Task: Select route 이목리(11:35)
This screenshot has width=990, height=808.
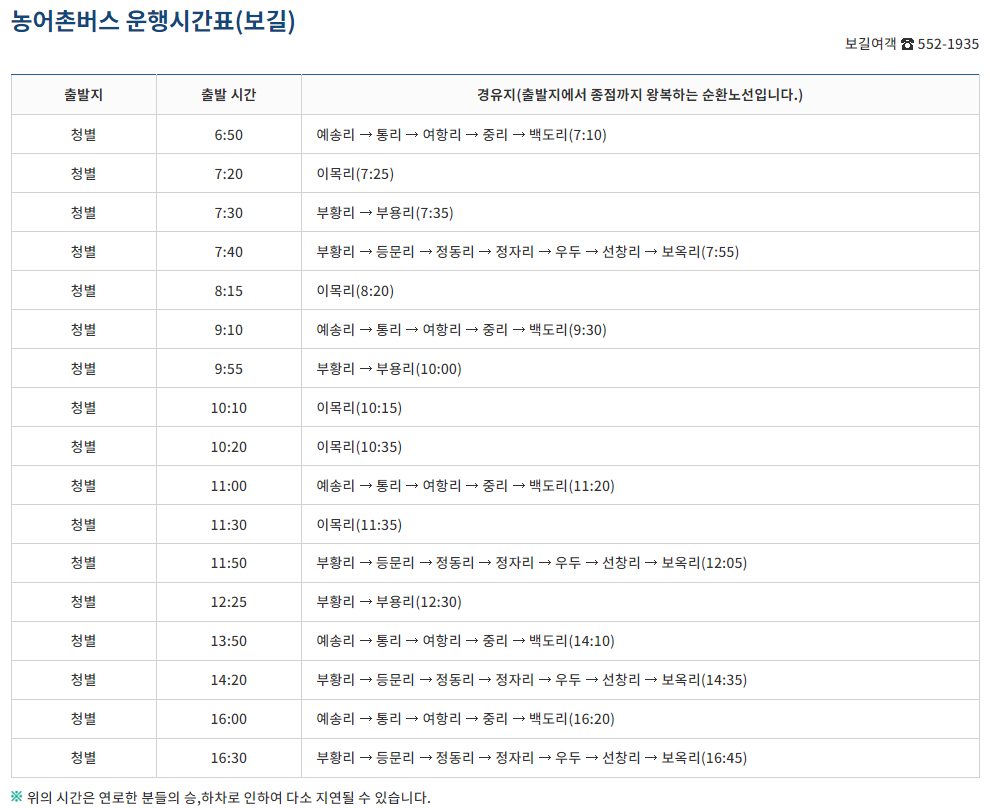Action: point(359,525)
